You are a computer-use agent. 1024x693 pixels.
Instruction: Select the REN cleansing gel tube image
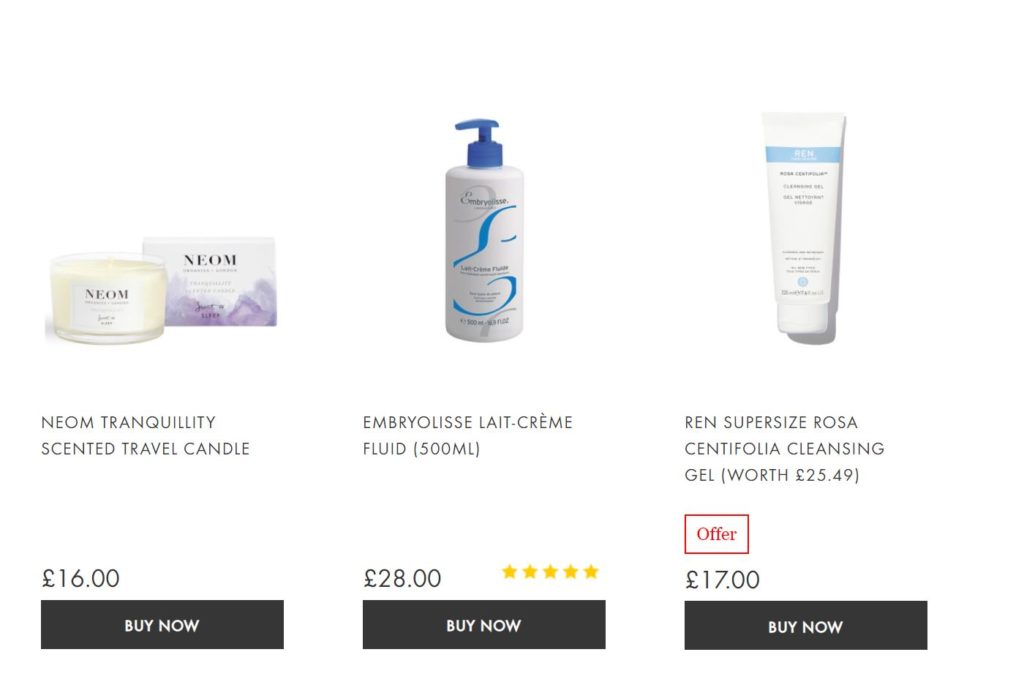805,227
